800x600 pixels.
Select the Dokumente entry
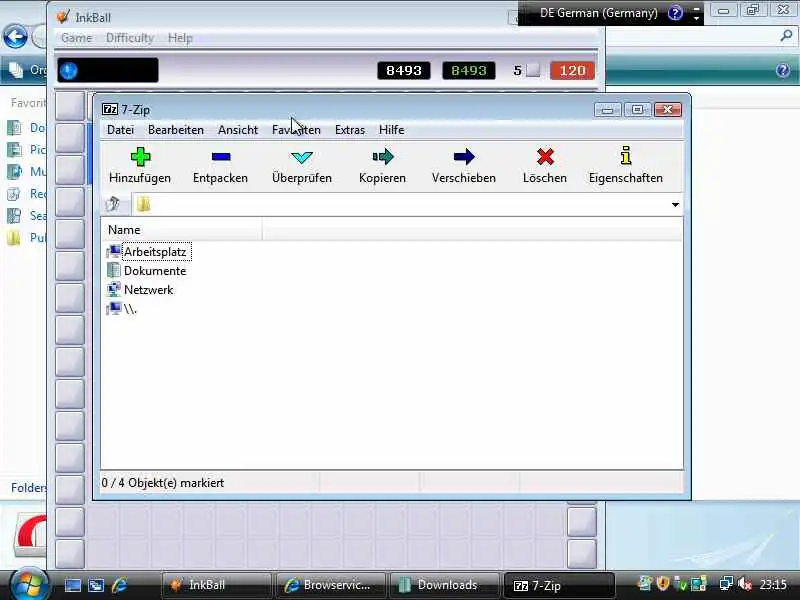point(155,271)
